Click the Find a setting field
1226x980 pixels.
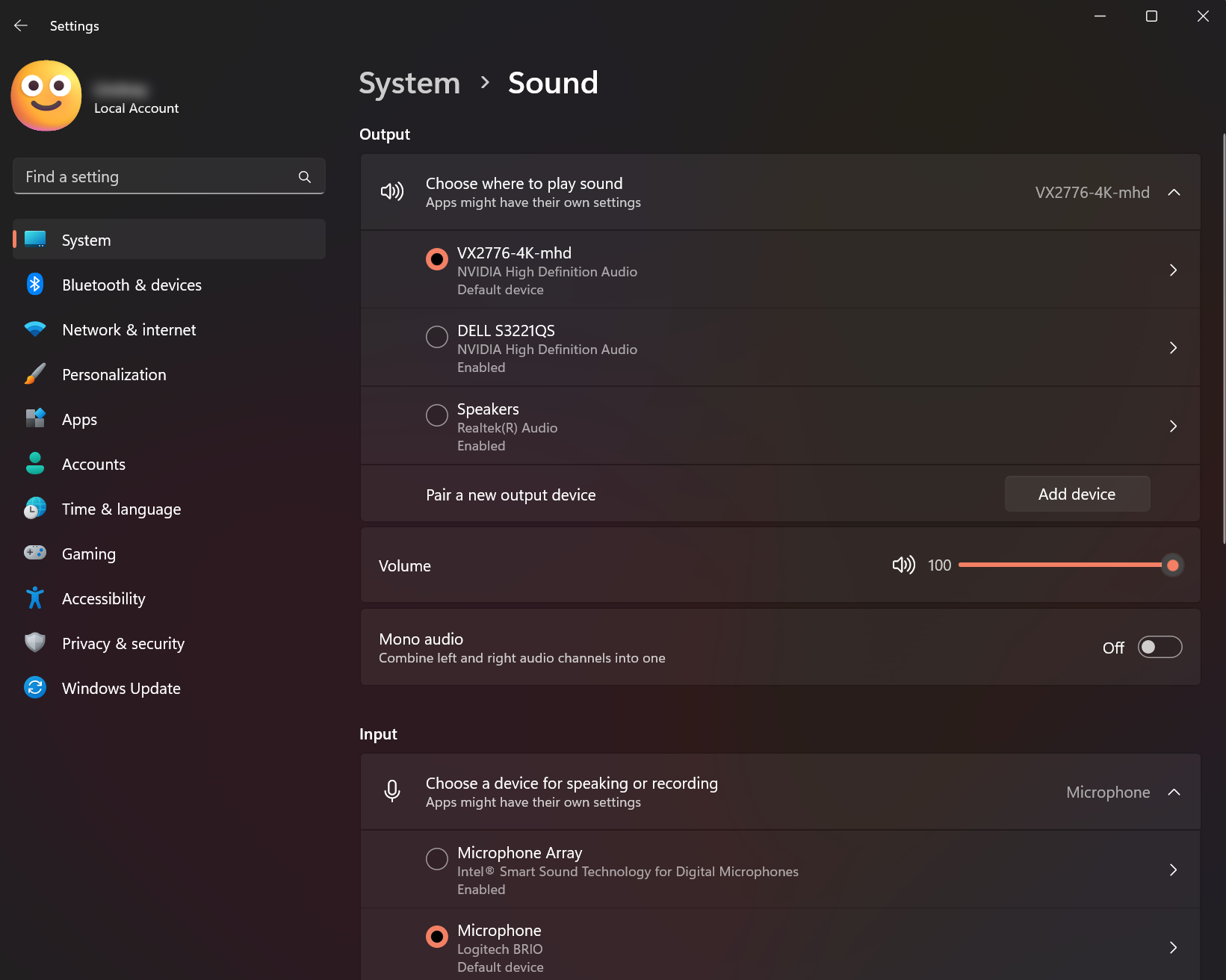[x=149, y=176]
